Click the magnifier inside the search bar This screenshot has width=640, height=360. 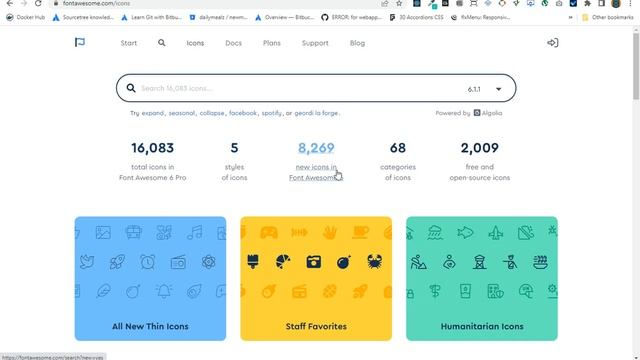click(x=131, y=88)
